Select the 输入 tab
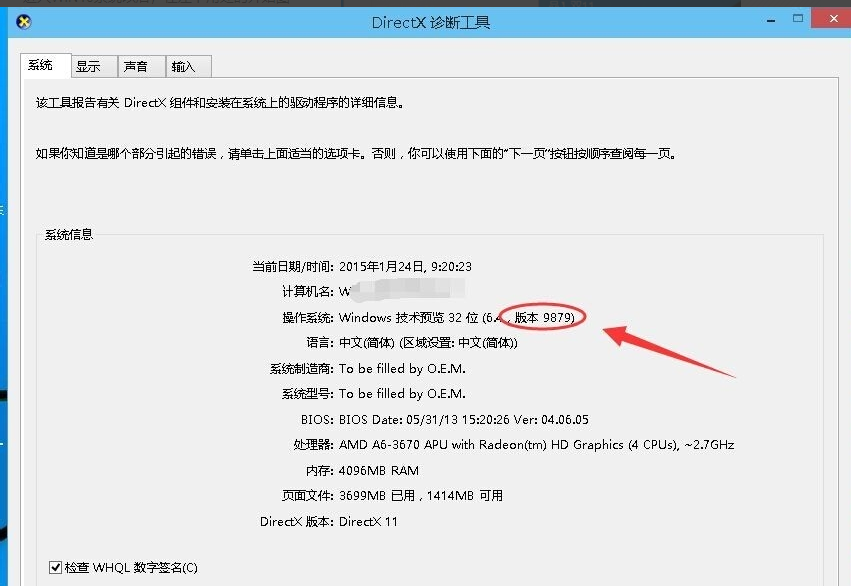 [x=187, y=65]
